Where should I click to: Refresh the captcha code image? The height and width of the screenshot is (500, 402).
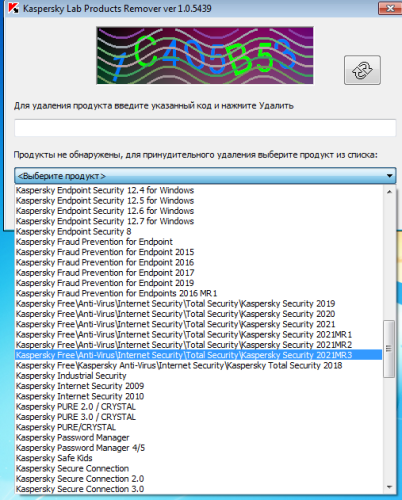pos(362,70)
